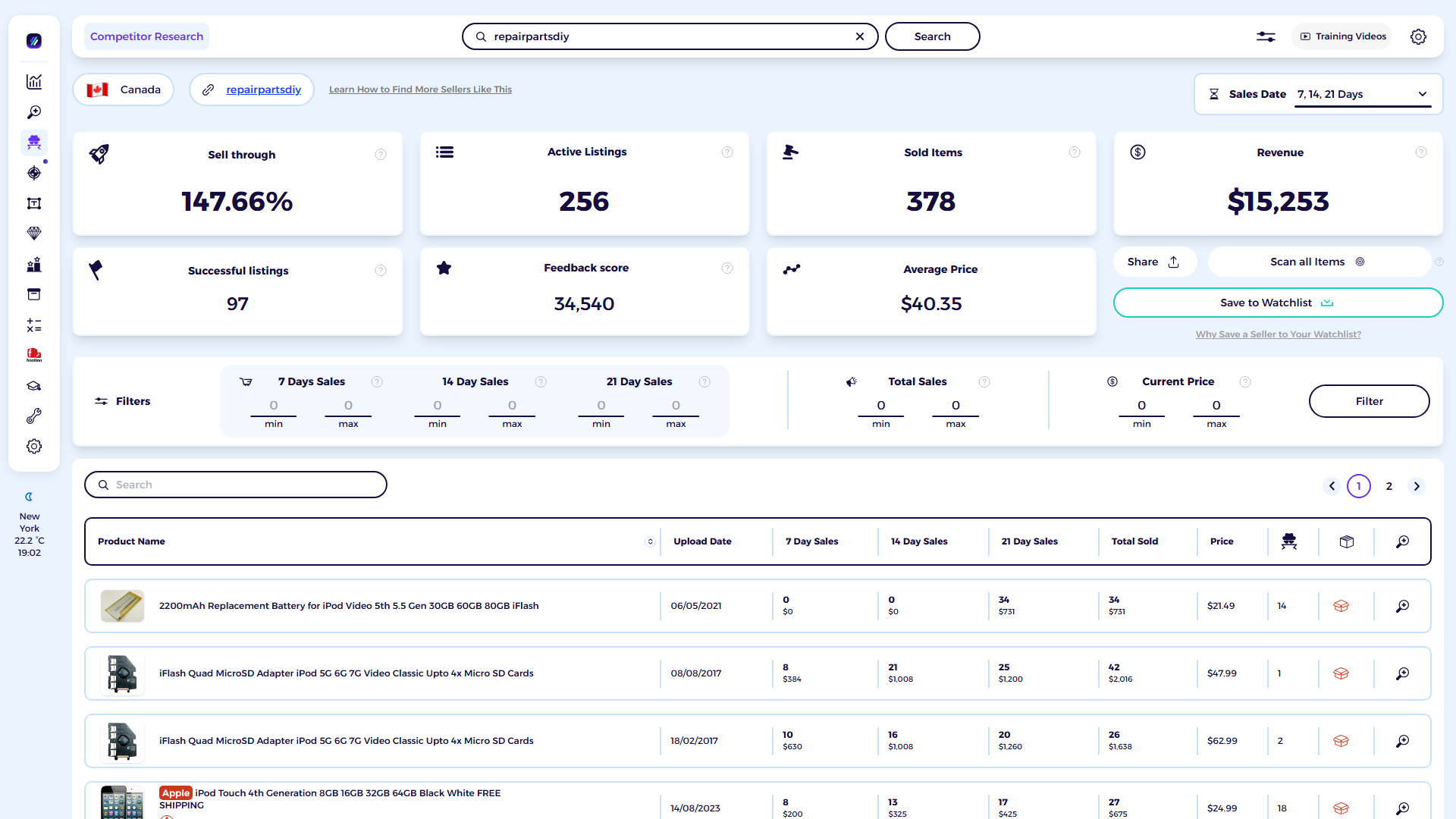Viewport: 1456px width, 819px height.
Task: Open the graduation cap academy sidebar icon
Action: pyautogui.click(x=34, y=386)
